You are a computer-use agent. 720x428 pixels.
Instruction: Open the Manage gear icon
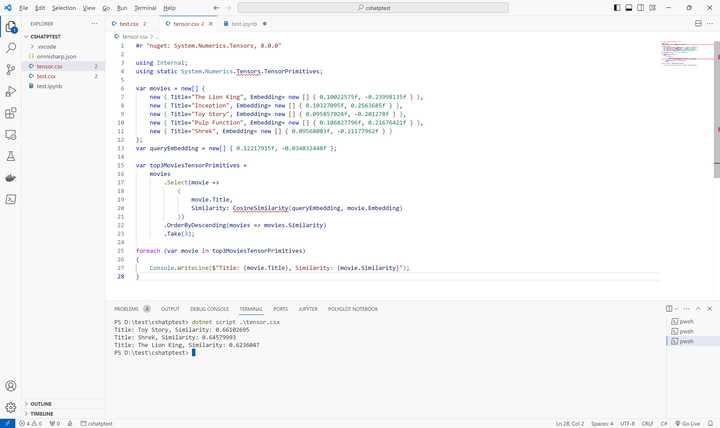pyautogui.click(x=11, y=407)
